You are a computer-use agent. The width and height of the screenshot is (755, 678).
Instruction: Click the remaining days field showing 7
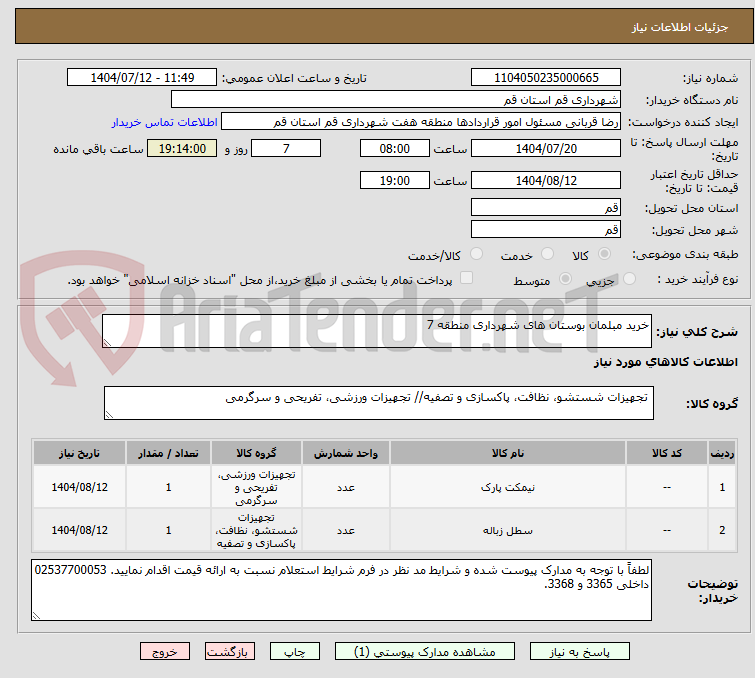286,148
